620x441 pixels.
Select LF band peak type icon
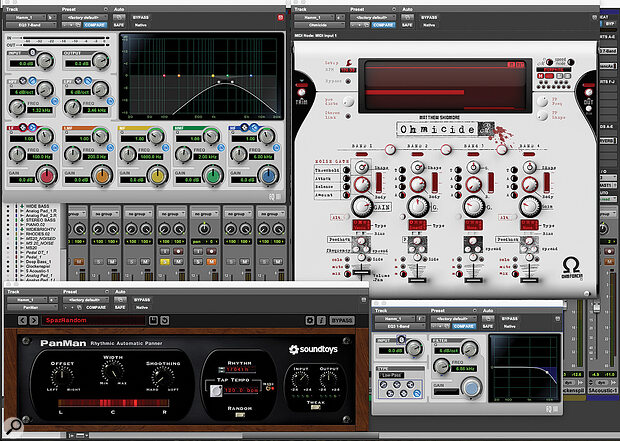coord(23,127)
